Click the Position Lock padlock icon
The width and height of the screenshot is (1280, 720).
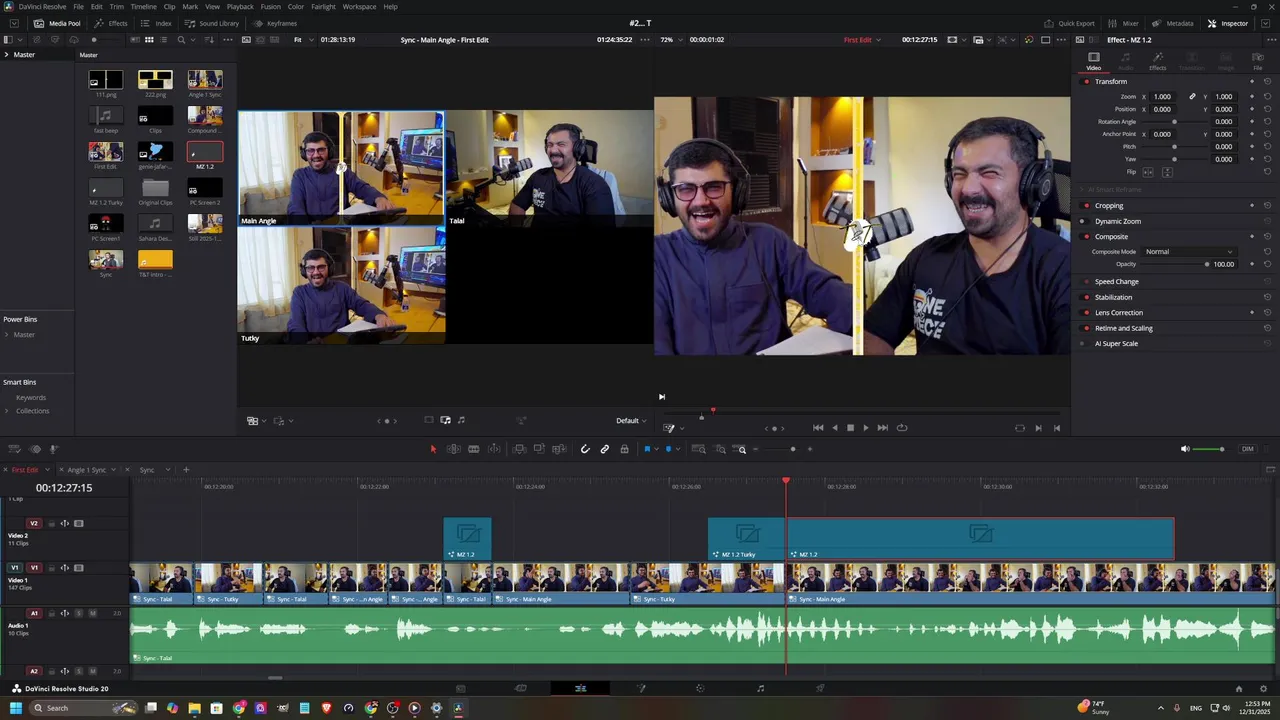tap(624, 449)
